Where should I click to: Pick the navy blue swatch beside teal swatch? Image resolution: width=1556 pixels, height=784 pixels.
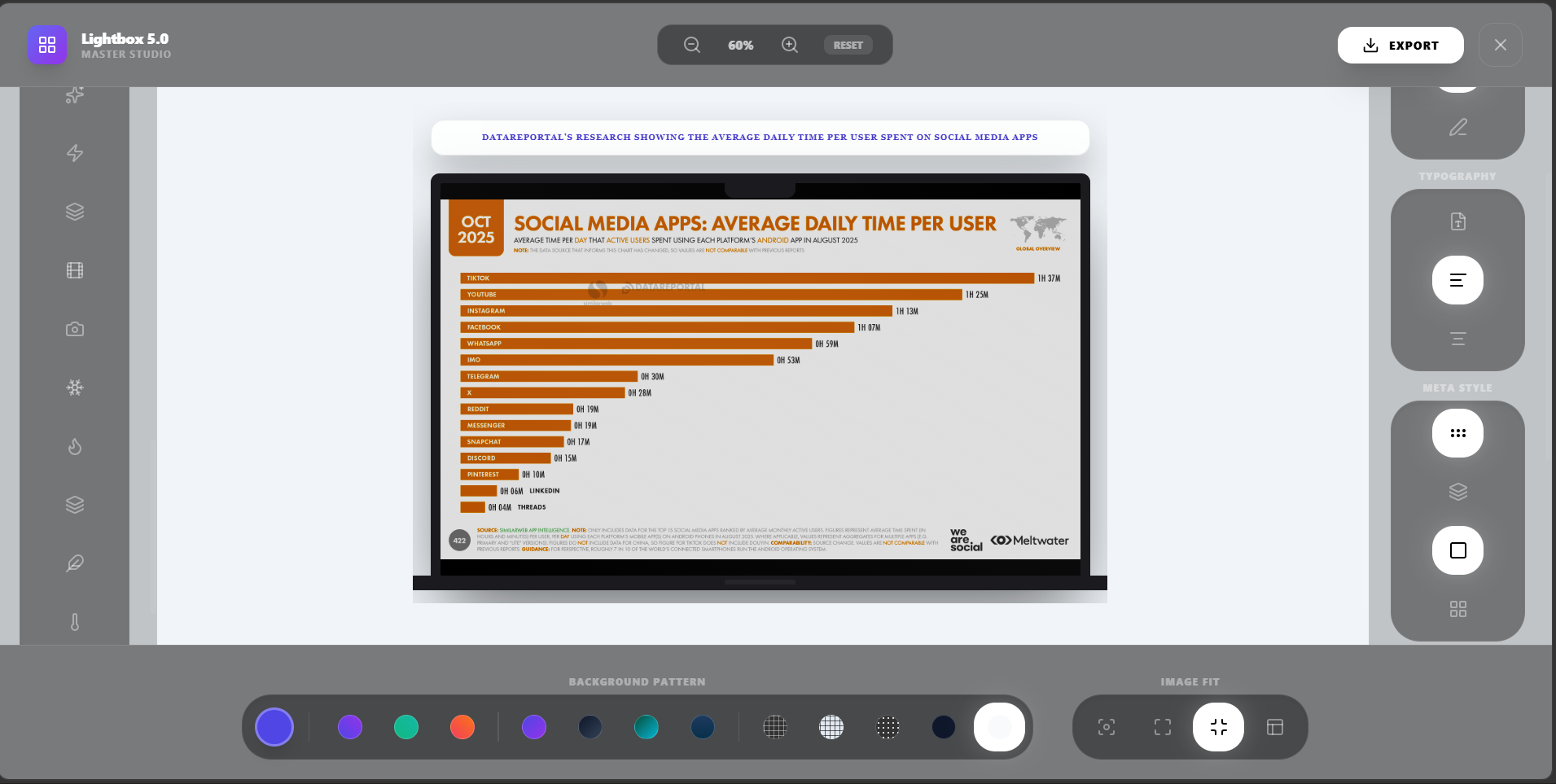pos(703,727)
